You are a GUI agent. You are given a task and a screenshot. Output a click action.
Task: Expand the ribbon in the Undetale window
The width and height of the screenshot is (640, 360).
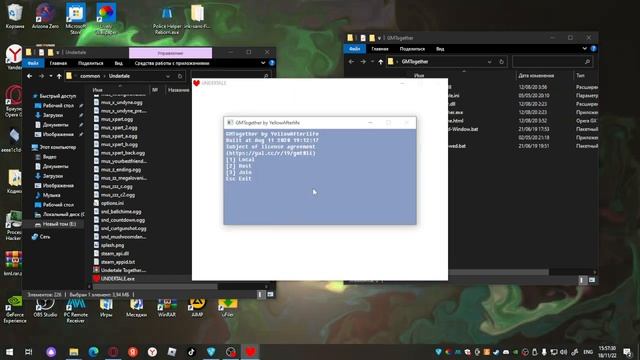(263, 63)
